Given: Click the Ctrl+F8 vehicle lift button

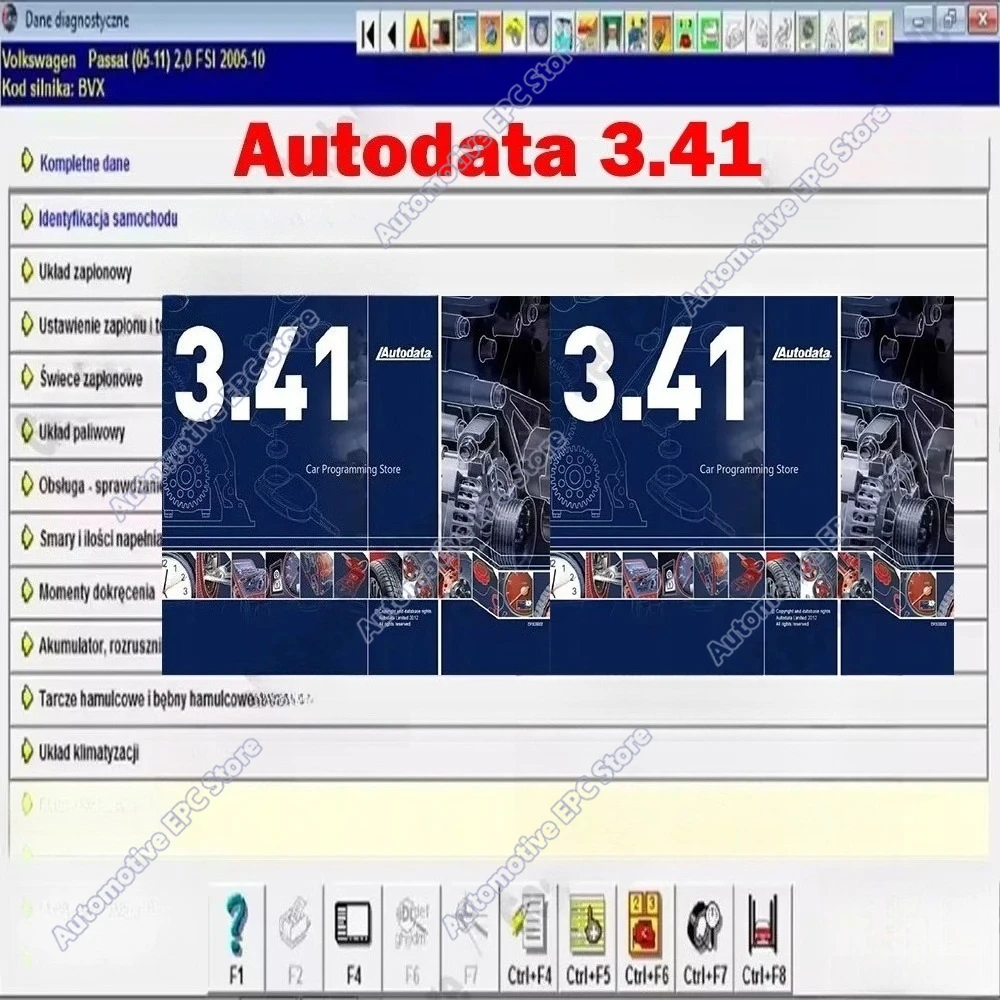Looking at the screenshot, I should [x=763, y=939].
